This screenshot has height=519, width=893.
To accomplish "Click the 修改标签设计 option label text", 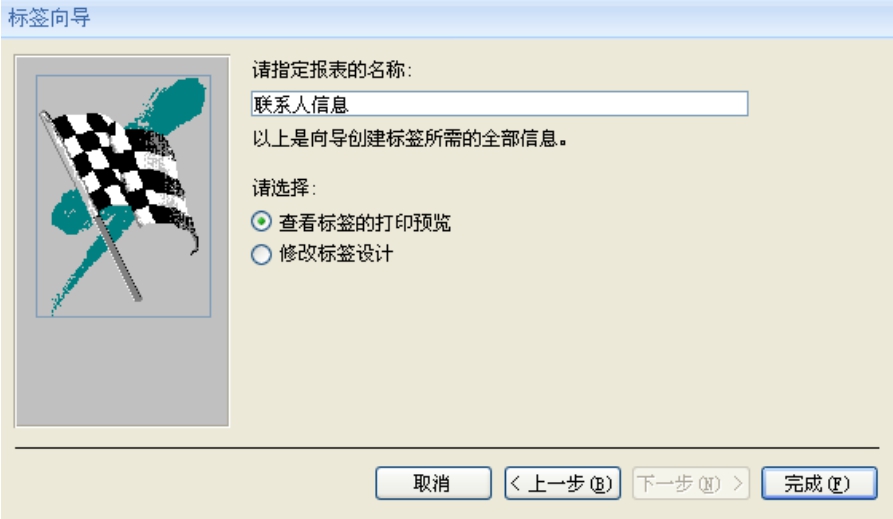I will pyautogui.click(x=336, y=254).
